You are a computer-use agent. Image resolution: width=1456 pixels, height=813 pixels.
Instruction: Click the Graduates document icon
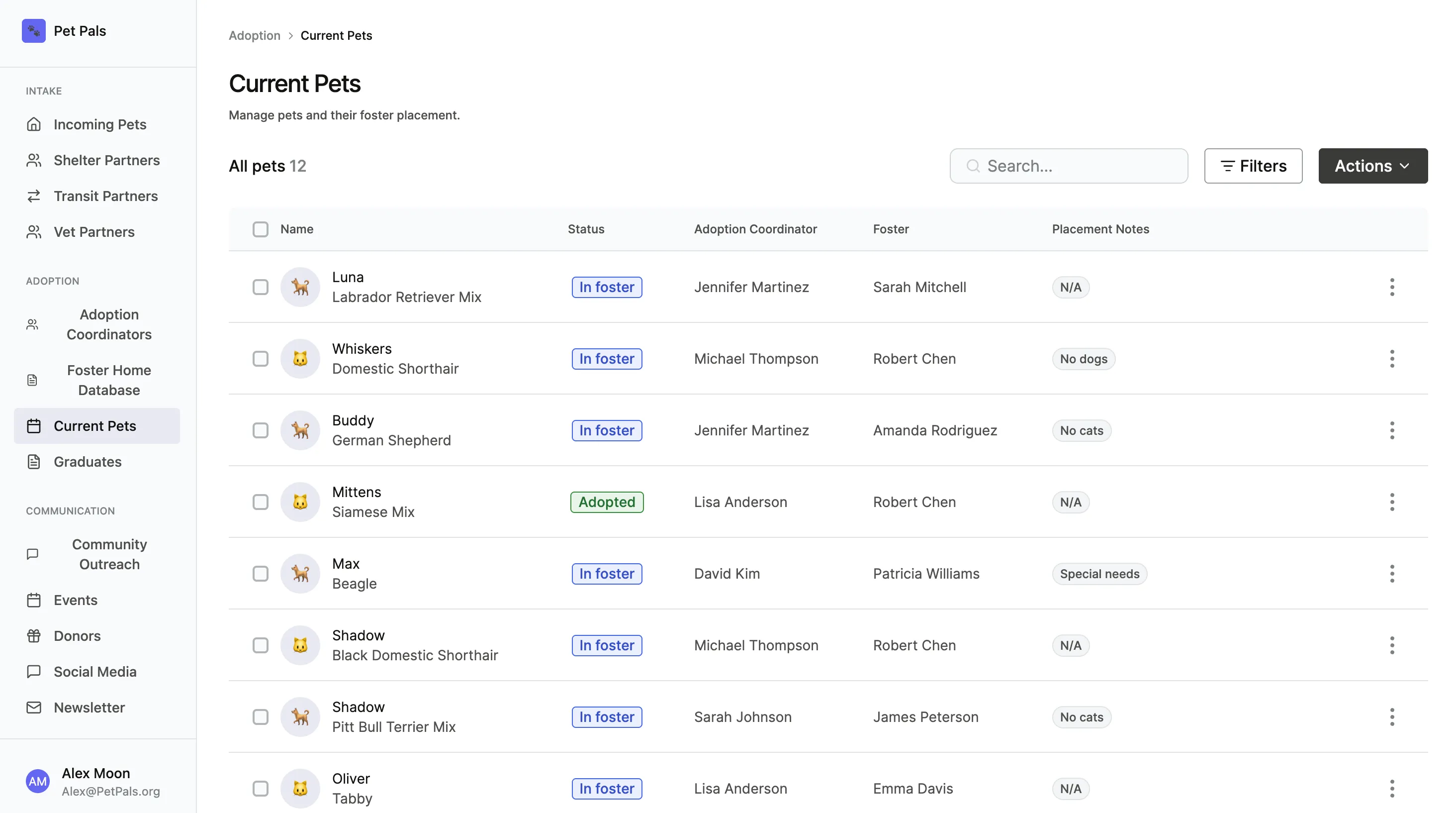[x=34, y=462]
